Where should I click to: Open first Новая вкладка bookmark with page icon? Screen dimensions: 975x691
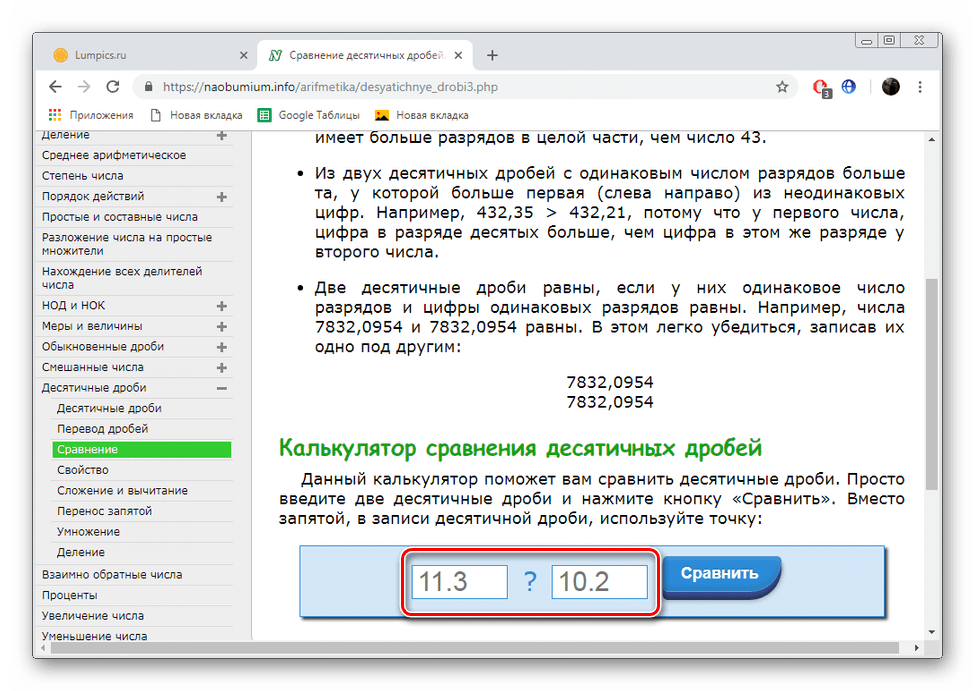click(196, 115)
